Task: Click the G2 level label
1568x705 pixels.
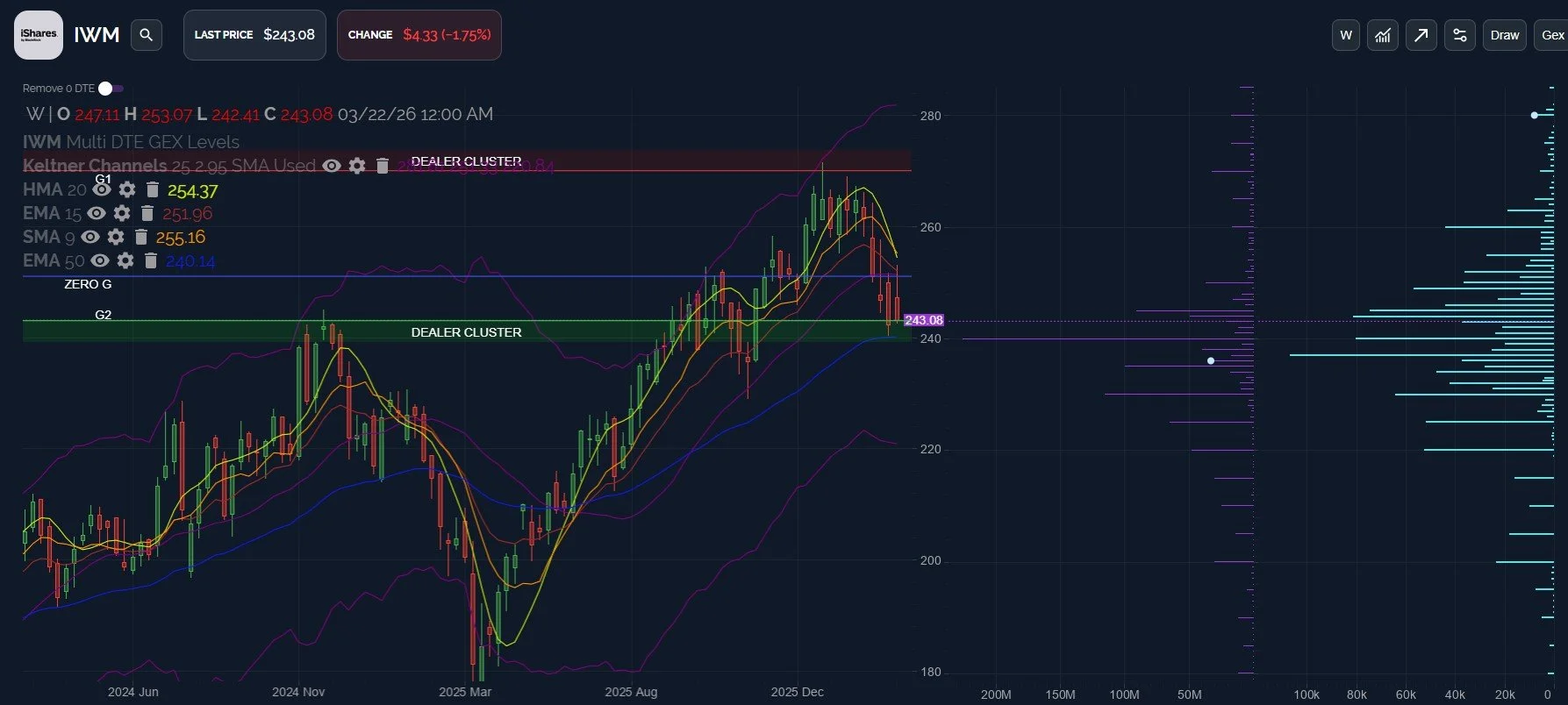Action: [x=103, y=315]
